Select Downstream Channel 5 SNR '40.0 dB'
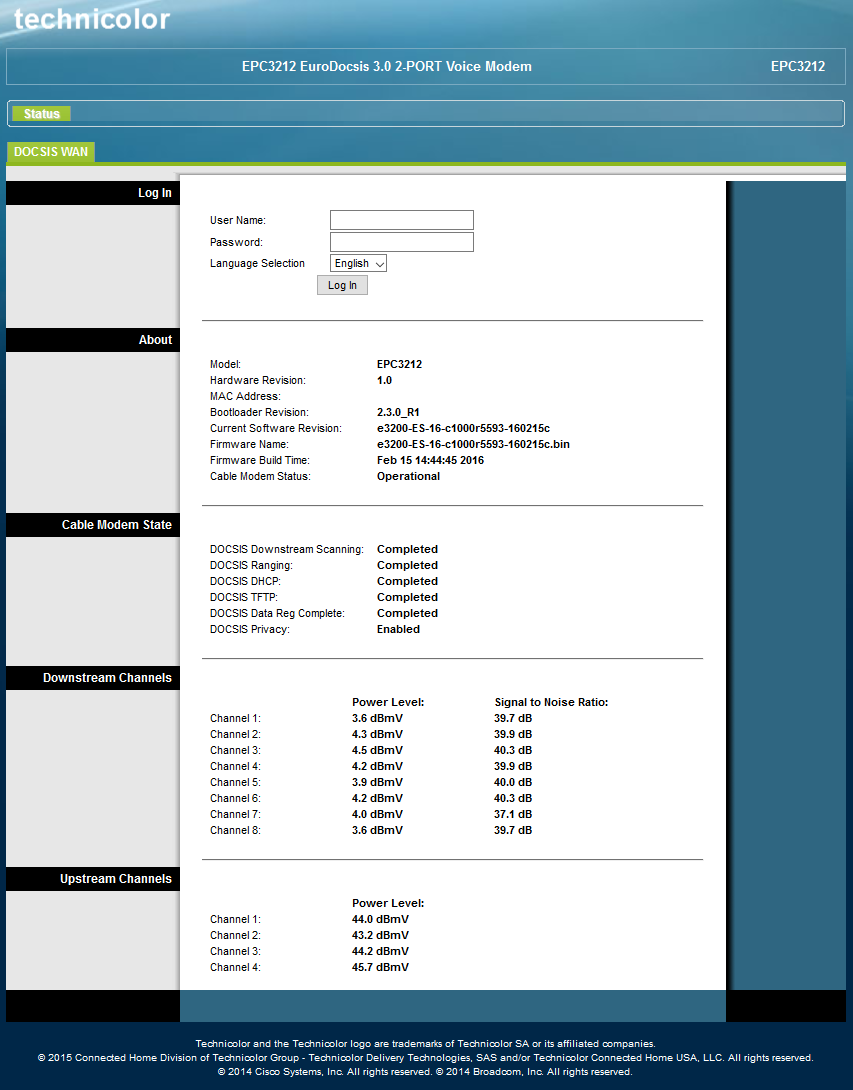 [x=513, y=782]
